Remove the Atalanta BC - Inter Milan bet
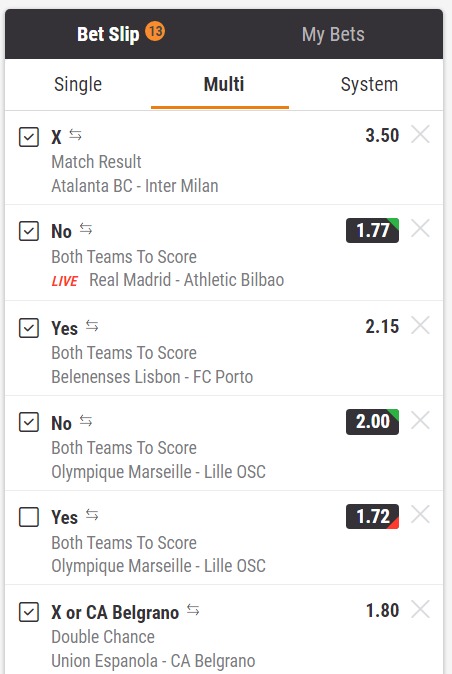This screenshot has width=452, height=674. coord(420,135)
